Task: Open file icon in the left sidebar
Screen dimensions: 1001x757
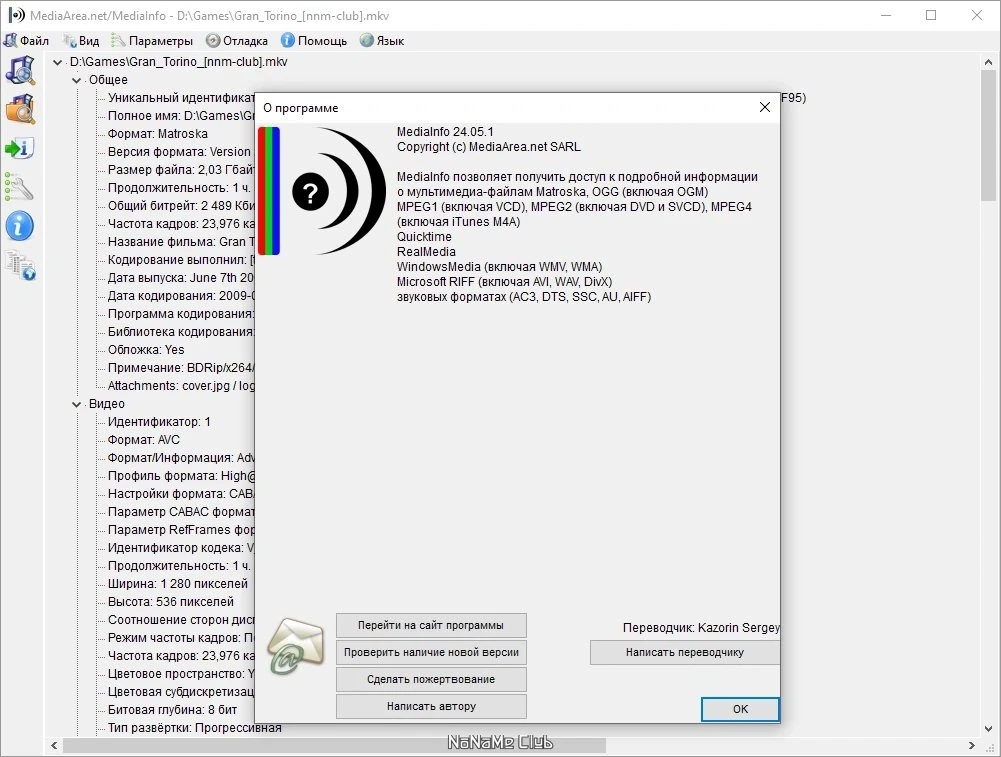Action: 20,70
